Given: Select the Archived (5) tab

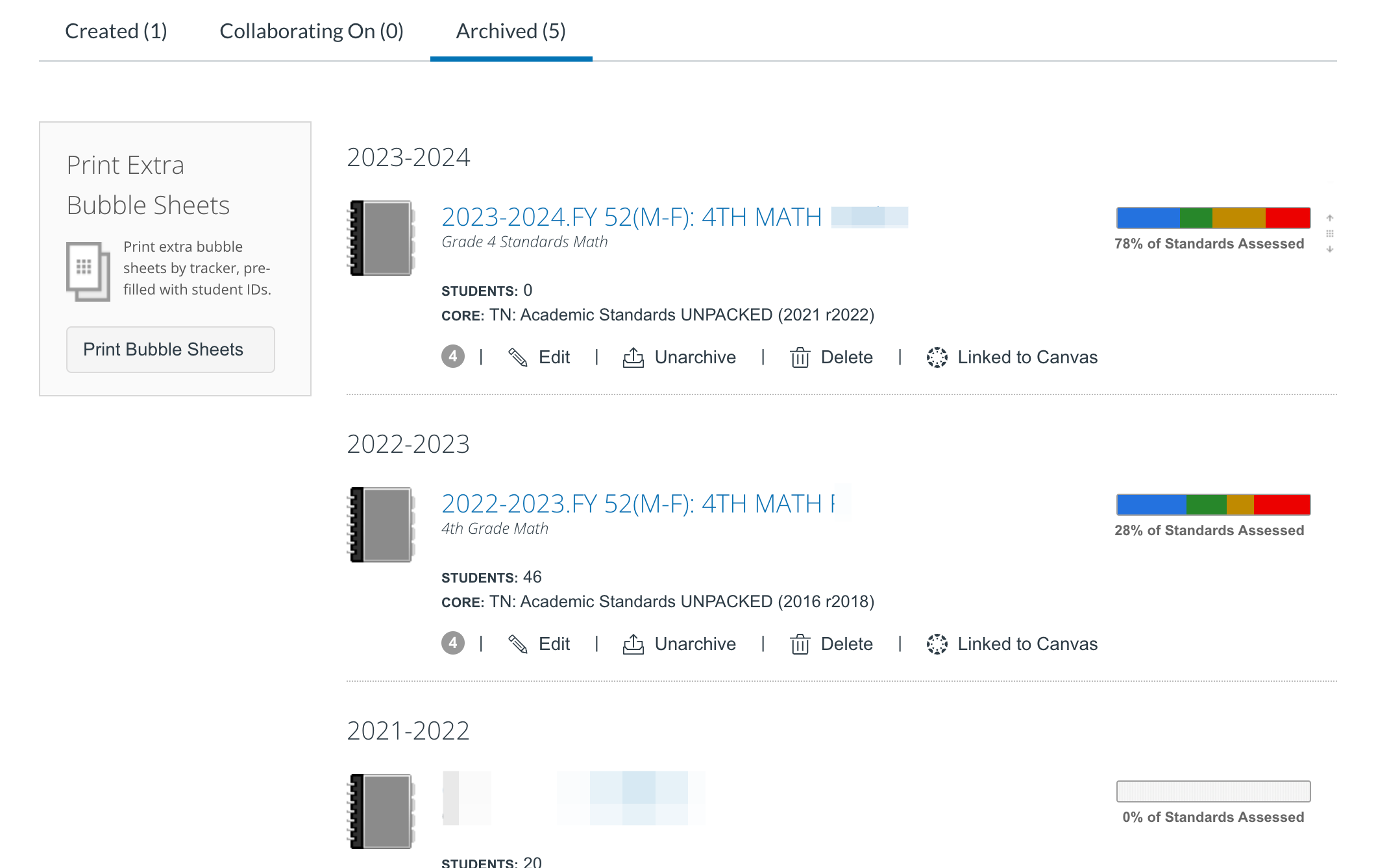Looking at the screenshot, I should coord(511,31).
